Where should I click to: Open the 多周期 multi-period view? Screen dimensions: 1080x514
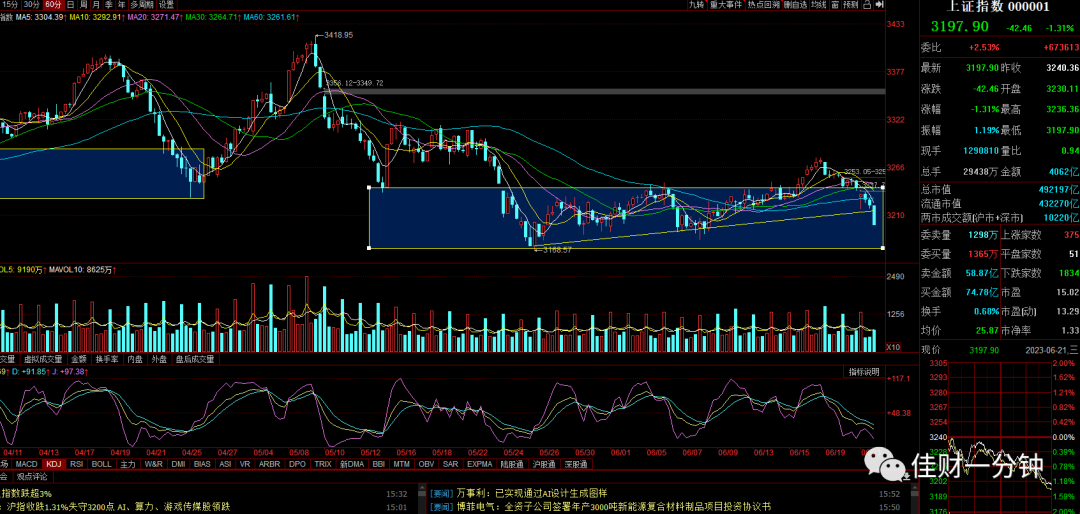141,4
